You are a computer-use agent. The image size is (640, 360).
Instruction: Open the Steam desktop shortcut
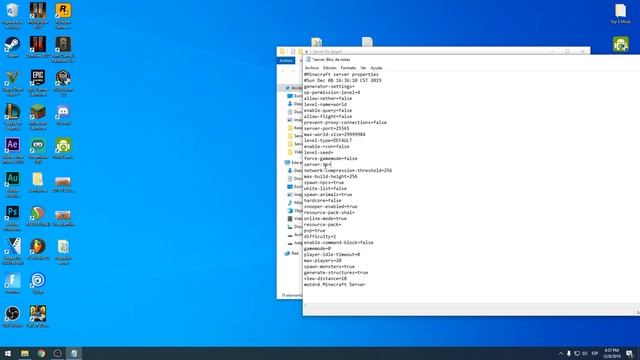tap(12, 47)
